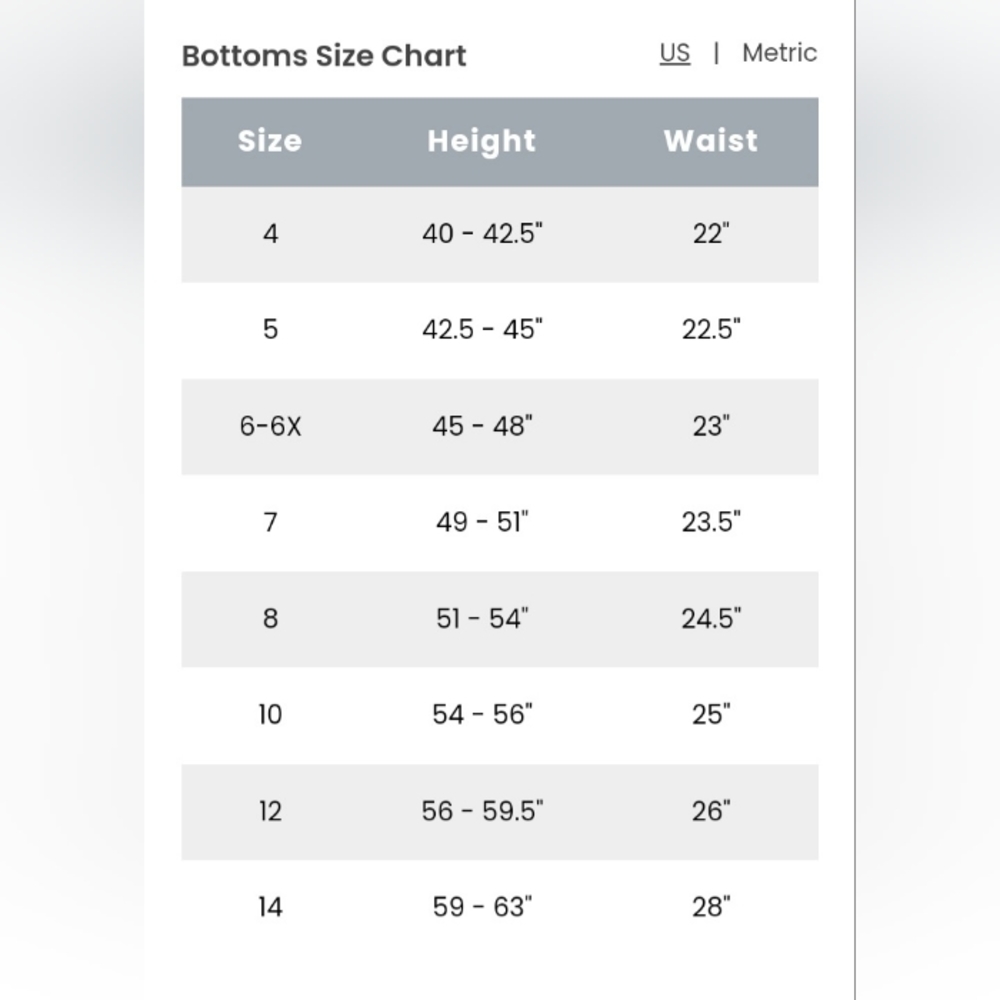1000x1000 pixels.
Task: Select the size 10 row label
Action: pyautogui.click(x=270, y=715)
